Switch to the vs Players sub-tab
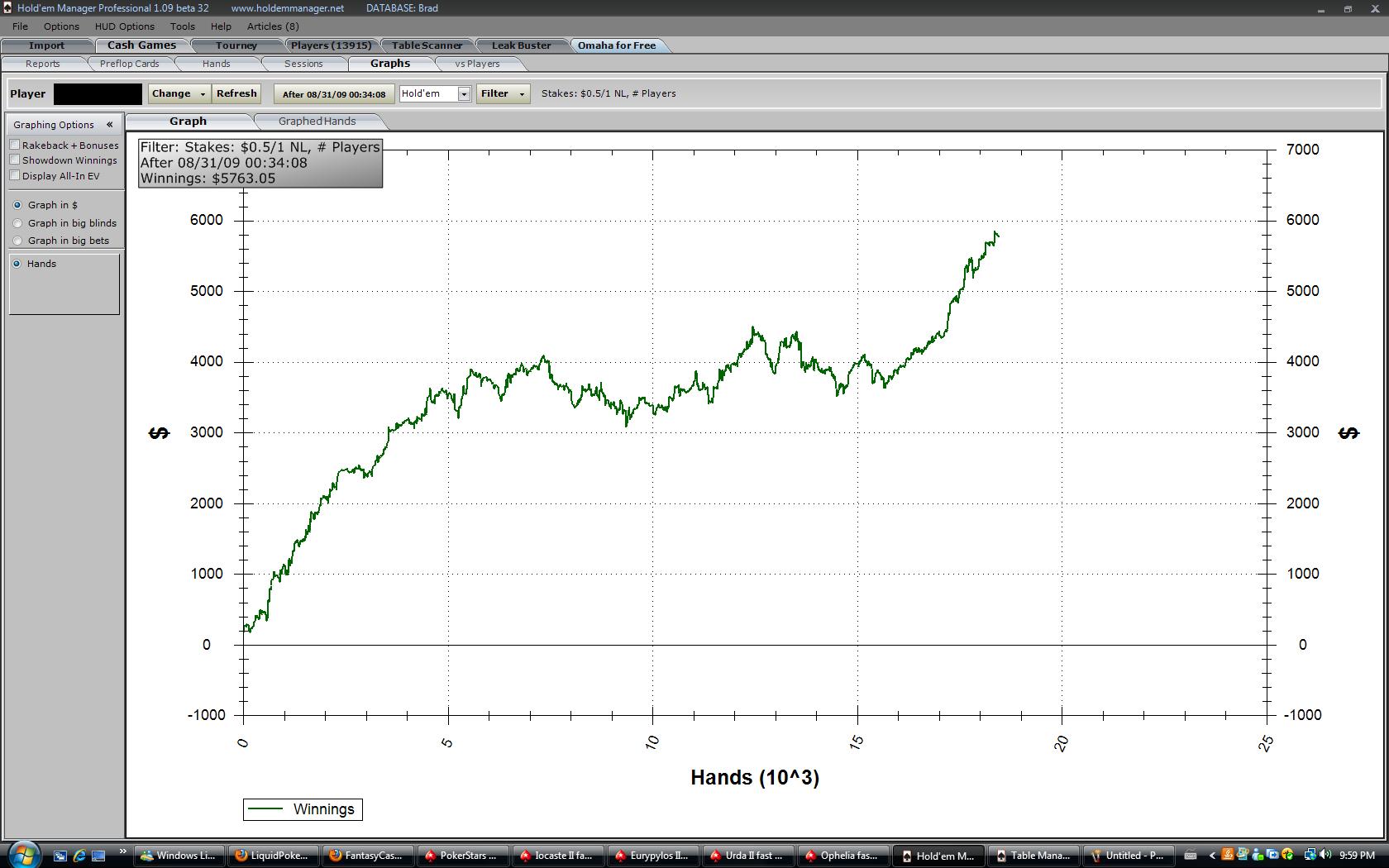1389x868 pixels. (x=477, y=64)
